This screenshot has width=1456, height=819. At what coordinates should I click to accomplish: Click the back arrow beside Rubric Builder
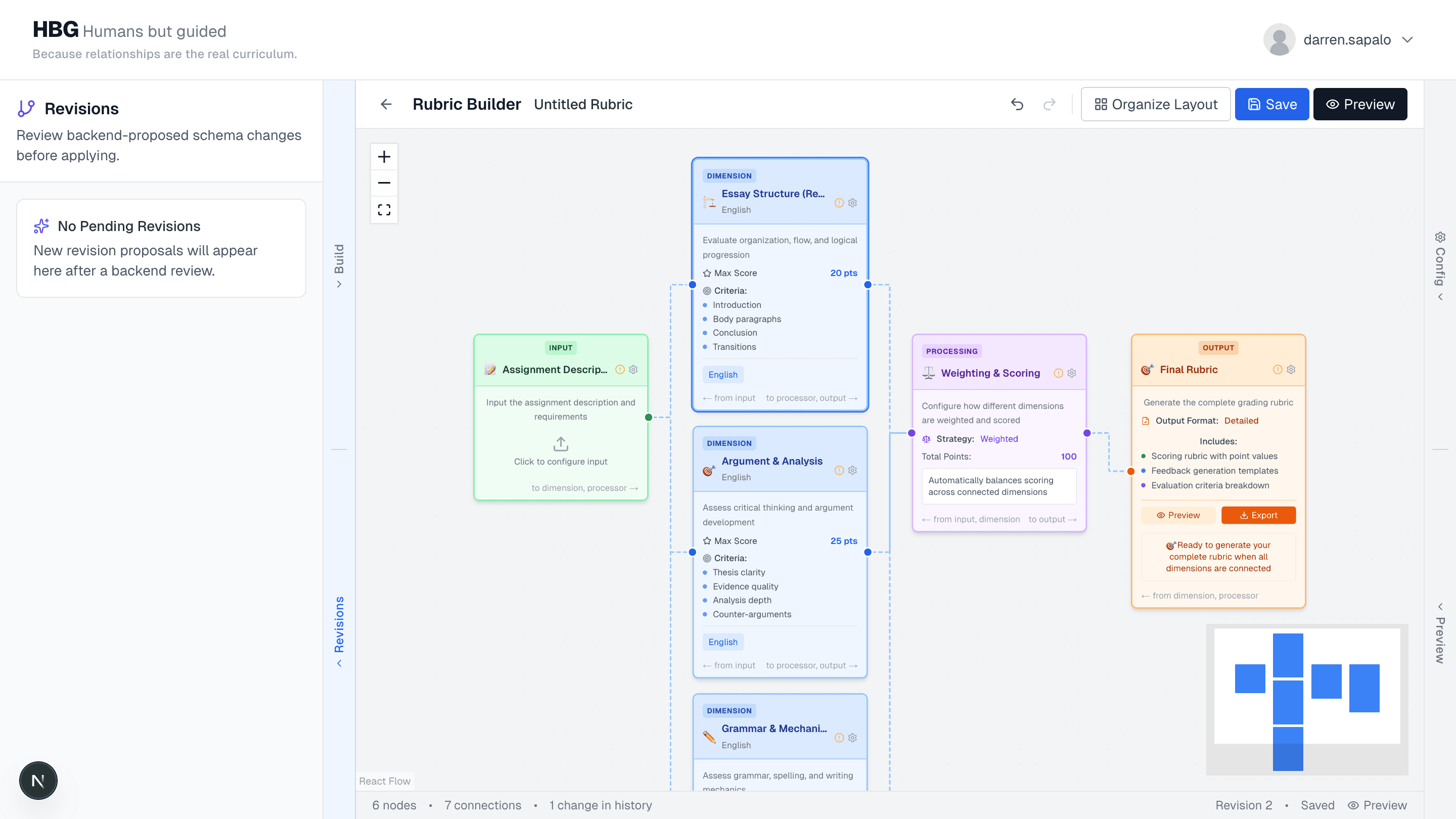(386, 104)
